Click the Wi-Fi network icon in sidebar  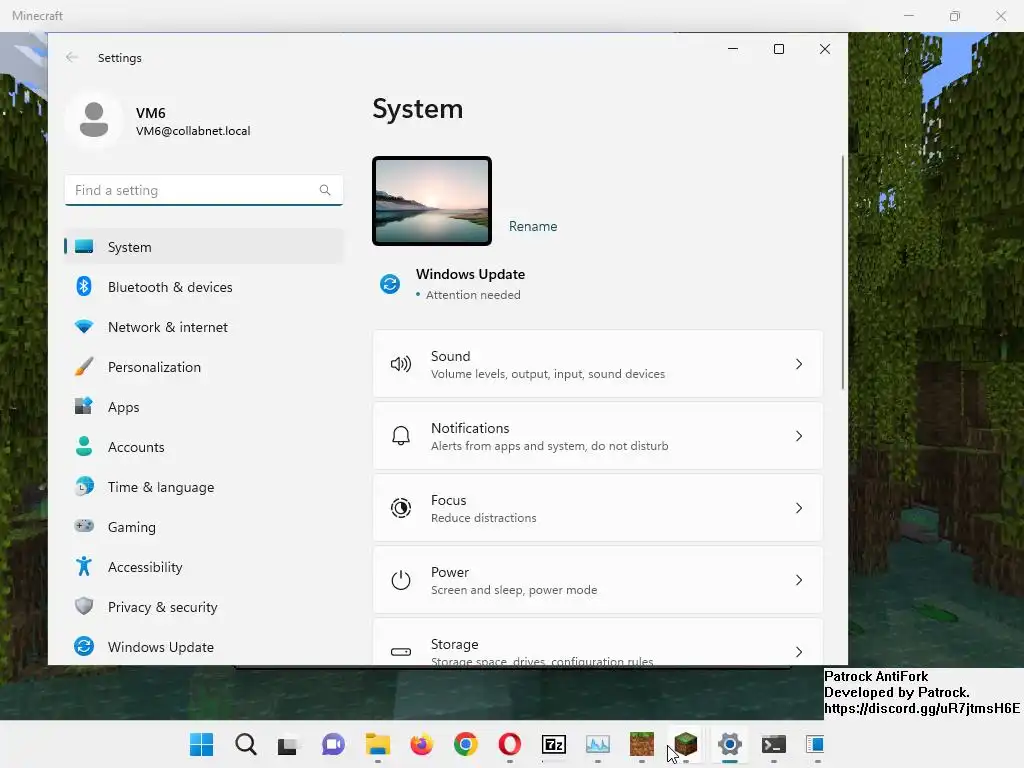(84, 326)
